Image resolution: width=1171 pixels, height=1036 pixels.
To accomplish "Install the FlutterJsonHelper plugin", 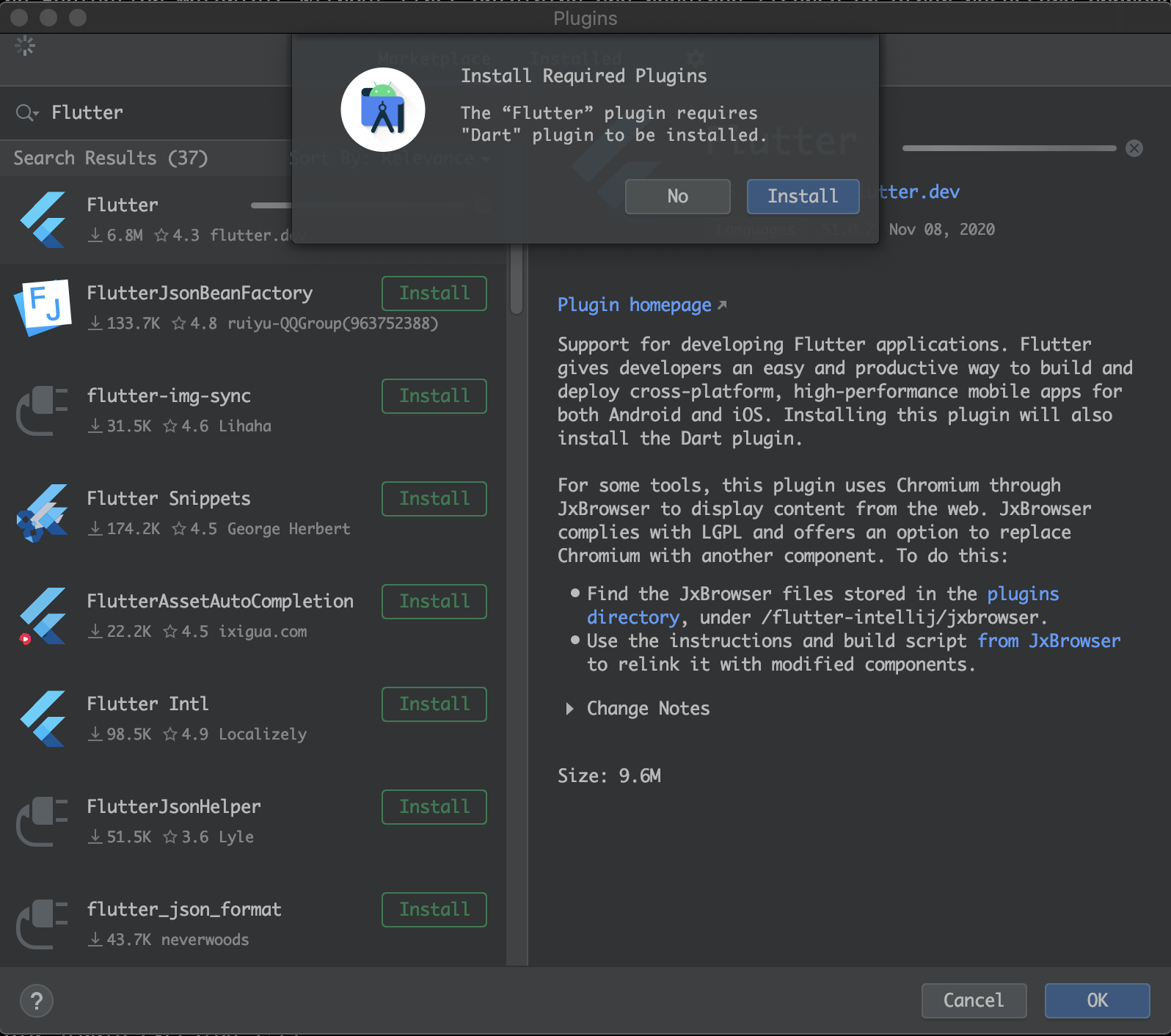I will pyautogui.click(x=434, y=807).
